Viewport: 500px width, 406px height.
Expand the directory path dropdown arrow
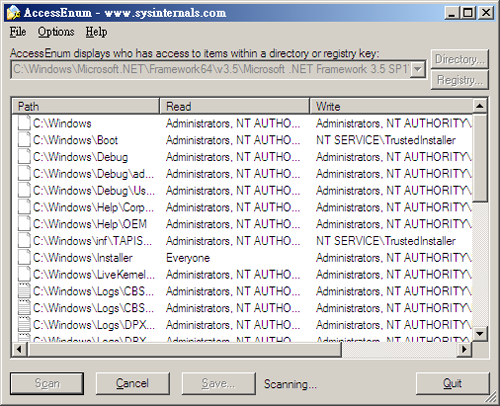pyautogui.click(x=418, y=69)
